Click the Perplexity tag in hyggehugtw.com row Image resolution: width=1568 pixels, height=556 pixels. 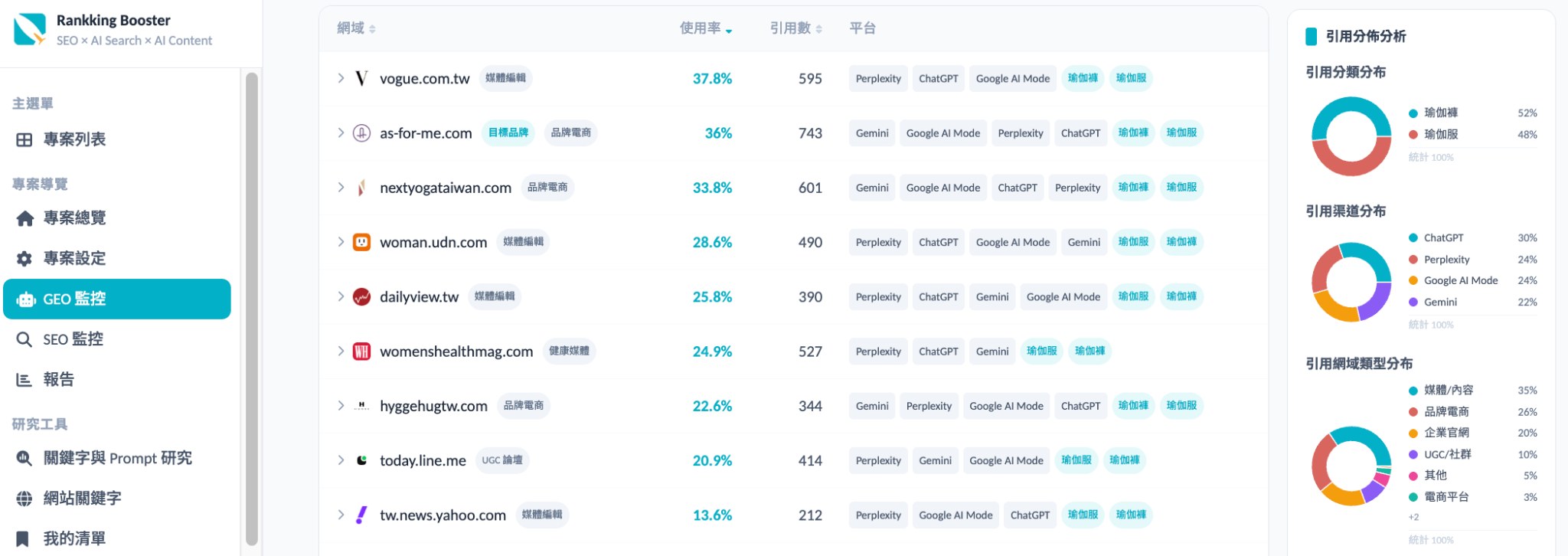click(x=929, y=406)
